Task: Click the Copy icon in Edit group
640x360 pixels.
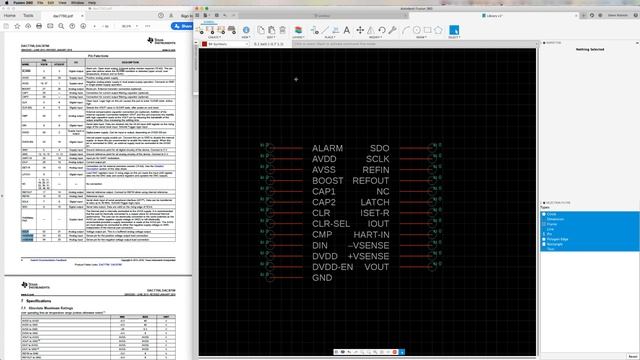Action: [261, 30]
